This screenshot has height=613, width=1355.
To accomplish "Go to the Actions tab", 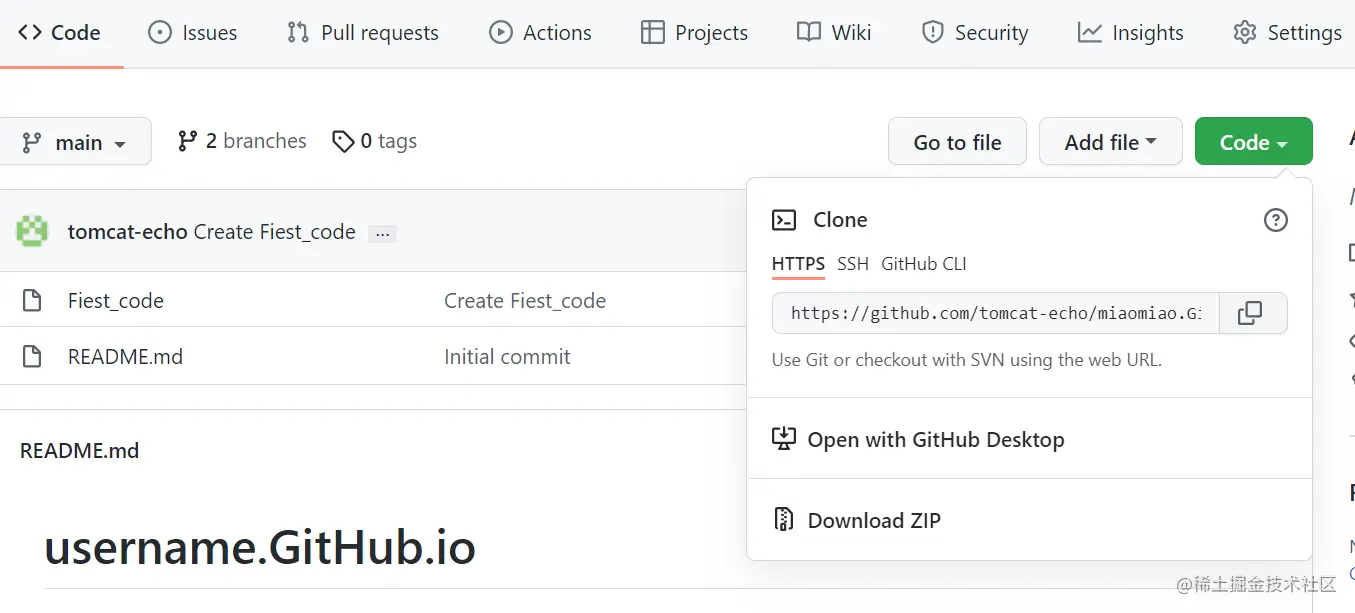I will coord(540,33).
